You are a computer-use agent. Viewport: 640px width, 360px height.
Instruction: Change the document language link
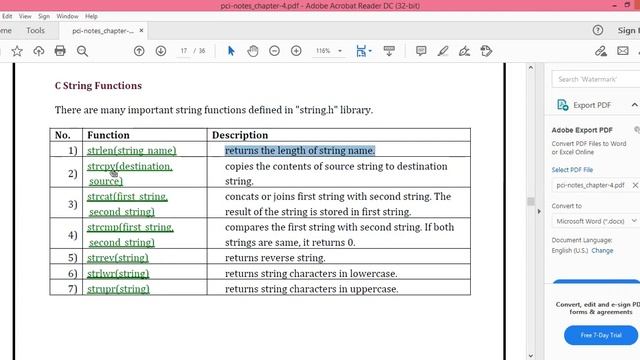(x=602, y=251)
